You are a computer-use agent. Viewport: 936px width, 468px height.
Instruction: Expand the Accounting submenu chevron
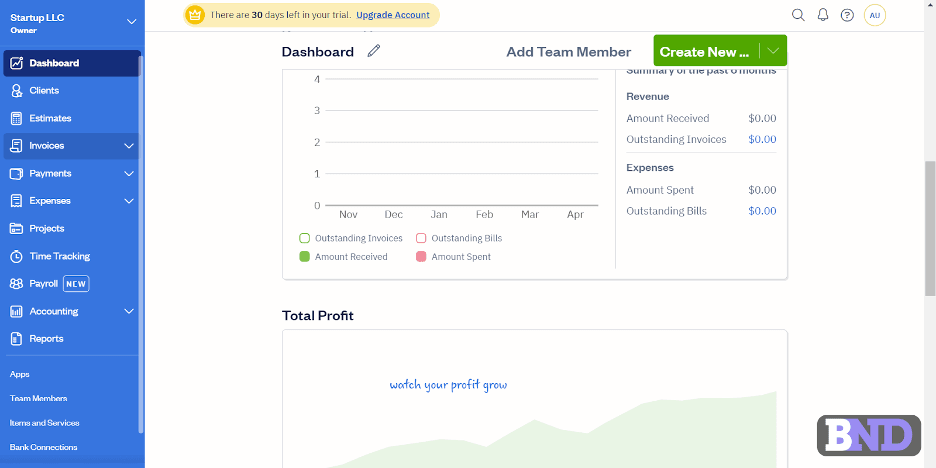coord(129,311)
